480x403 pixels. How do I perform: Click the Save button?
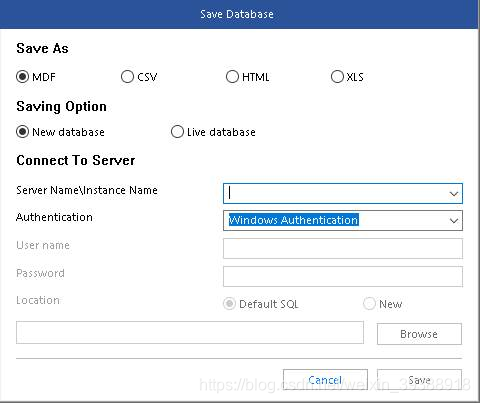[419, 380]
